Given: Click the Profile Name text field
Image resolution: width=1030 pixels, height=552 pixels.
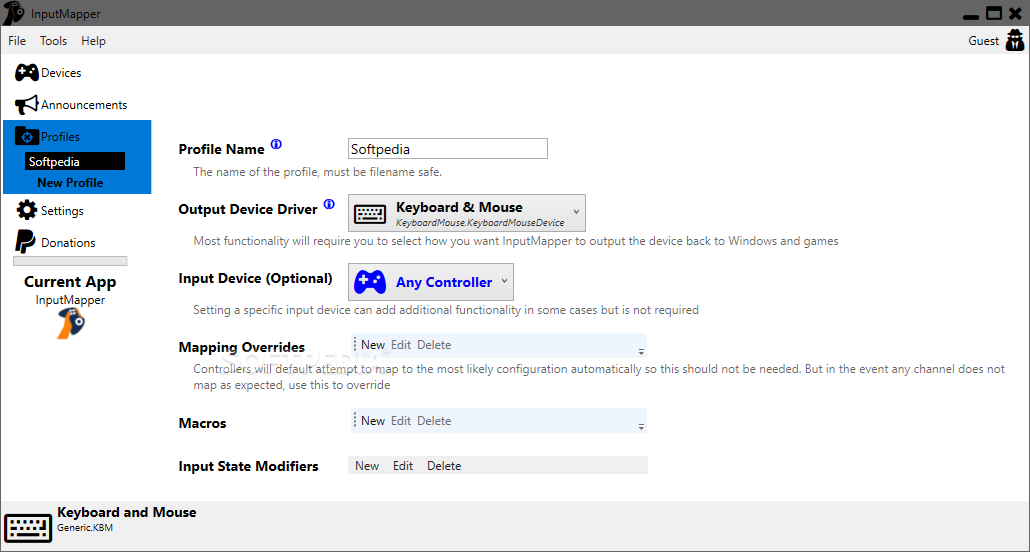Looking at the screenshot, I should (x=447, y=149).
